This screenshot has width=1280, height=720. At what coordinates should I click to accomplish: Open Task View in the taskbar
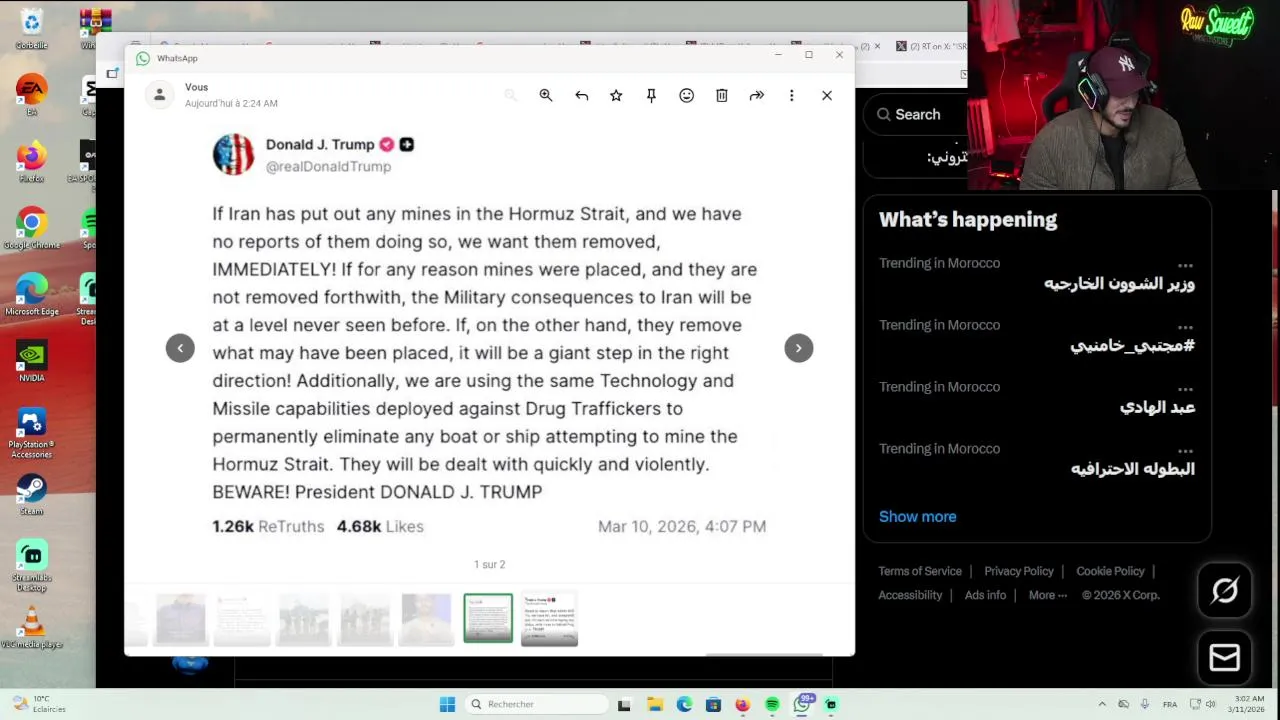click(624, 704)
